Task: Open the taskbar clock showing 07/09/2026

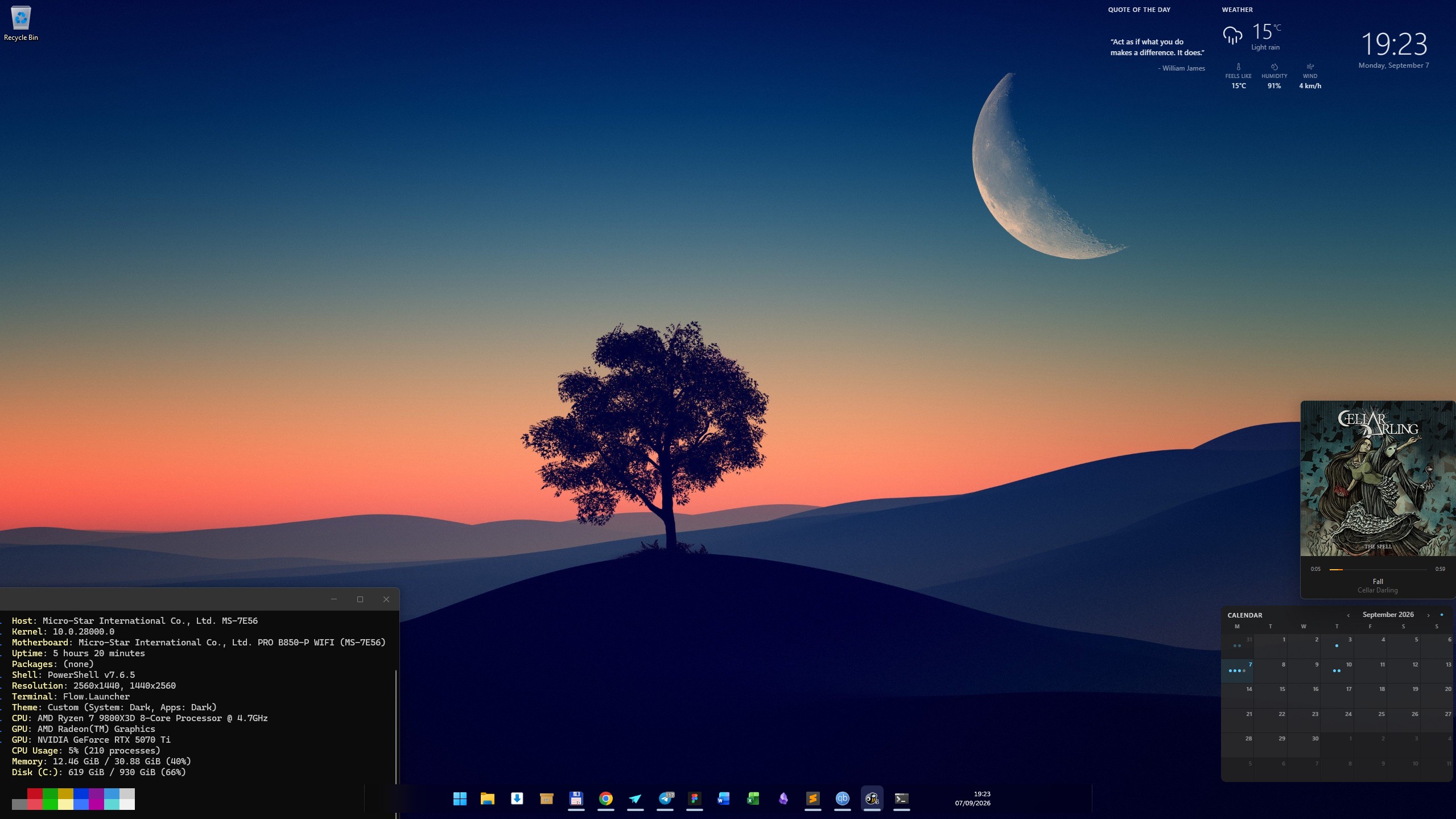Action: (972, 799)
